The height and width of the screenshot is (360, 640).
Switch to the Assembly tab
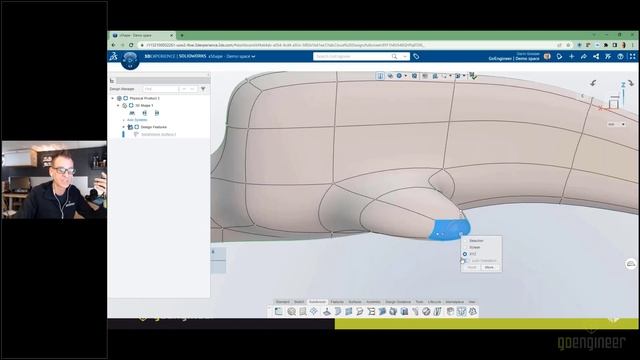(373, 302)
